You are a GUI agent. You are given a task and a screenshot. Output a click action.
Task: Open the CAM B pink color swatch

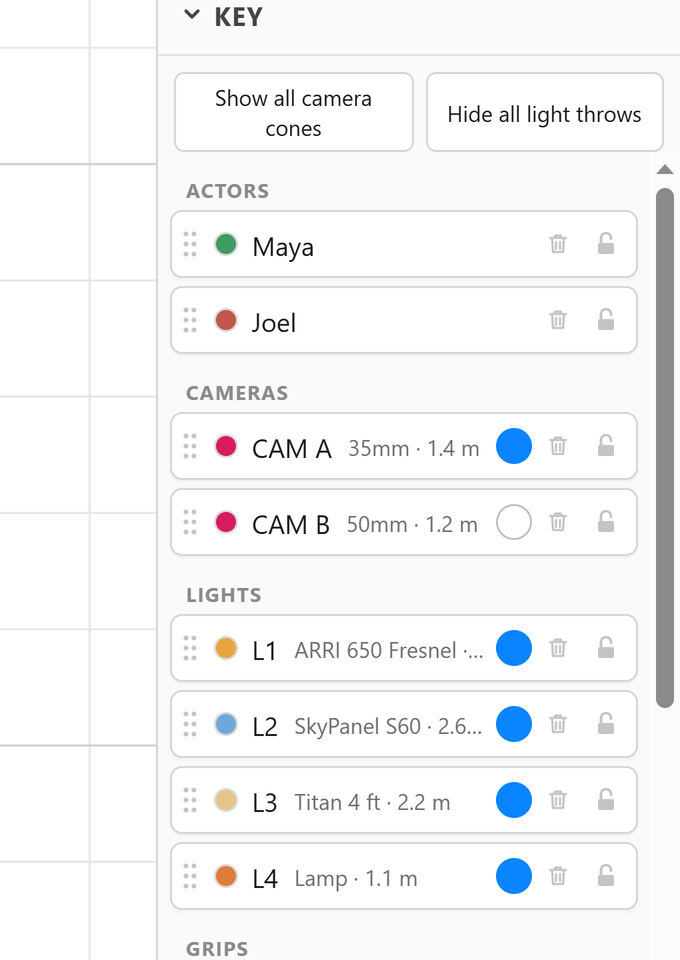(x=226, y=522)
